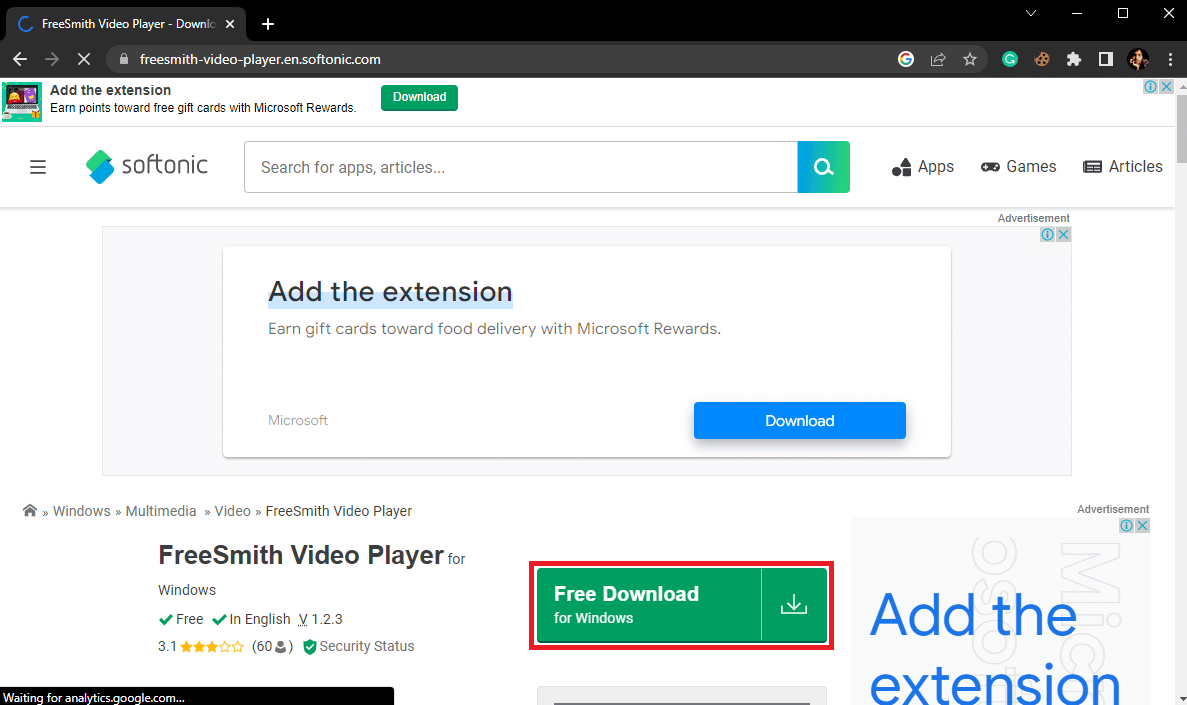Viewport: 1187px width, 705px height.
Task: Close the FreeSmith Video Player tab
Action: (x=230, y=24)
